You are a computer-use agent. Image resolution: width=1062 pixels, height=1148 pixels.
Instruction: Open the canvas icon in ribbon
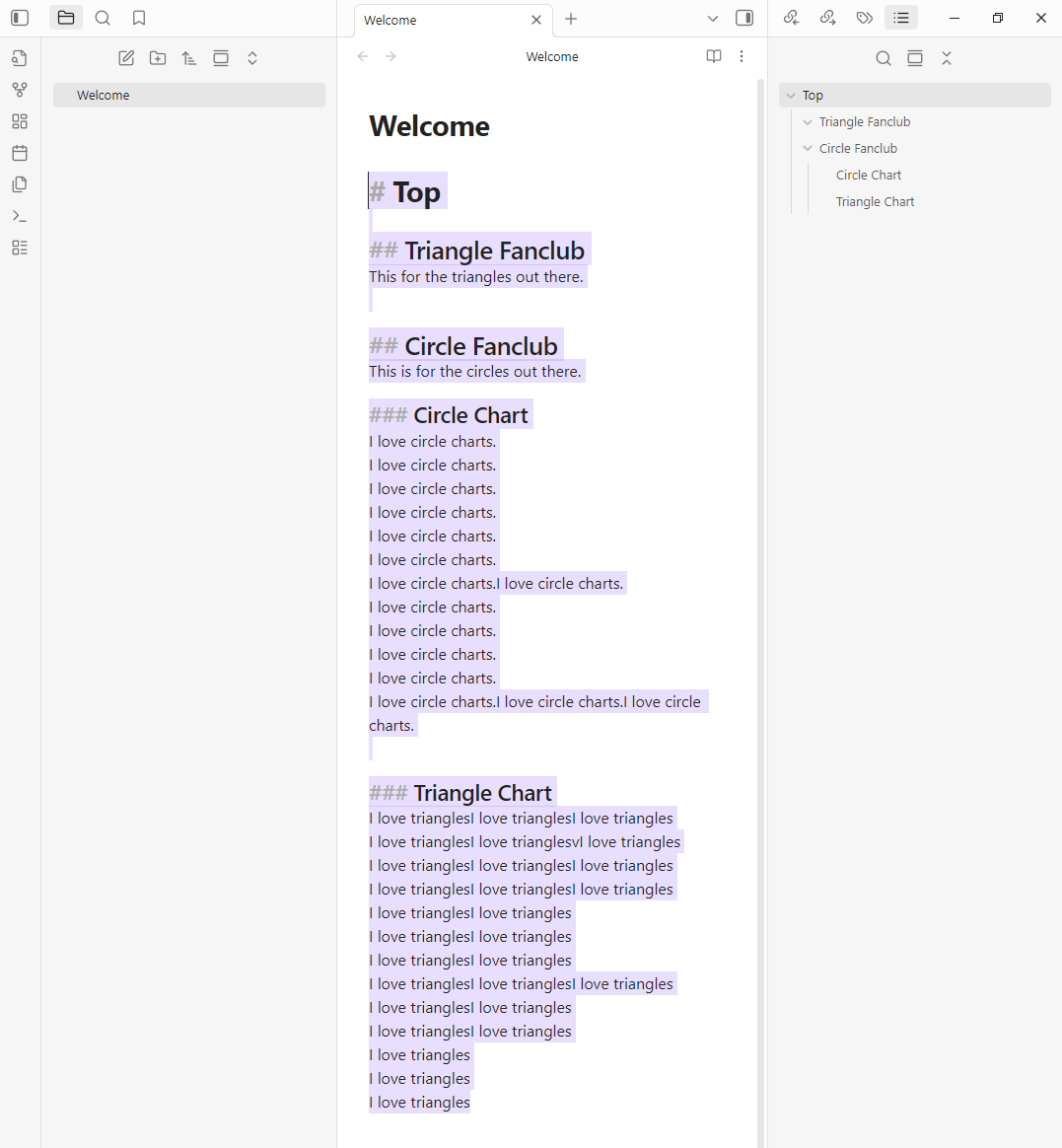[20, 121]
